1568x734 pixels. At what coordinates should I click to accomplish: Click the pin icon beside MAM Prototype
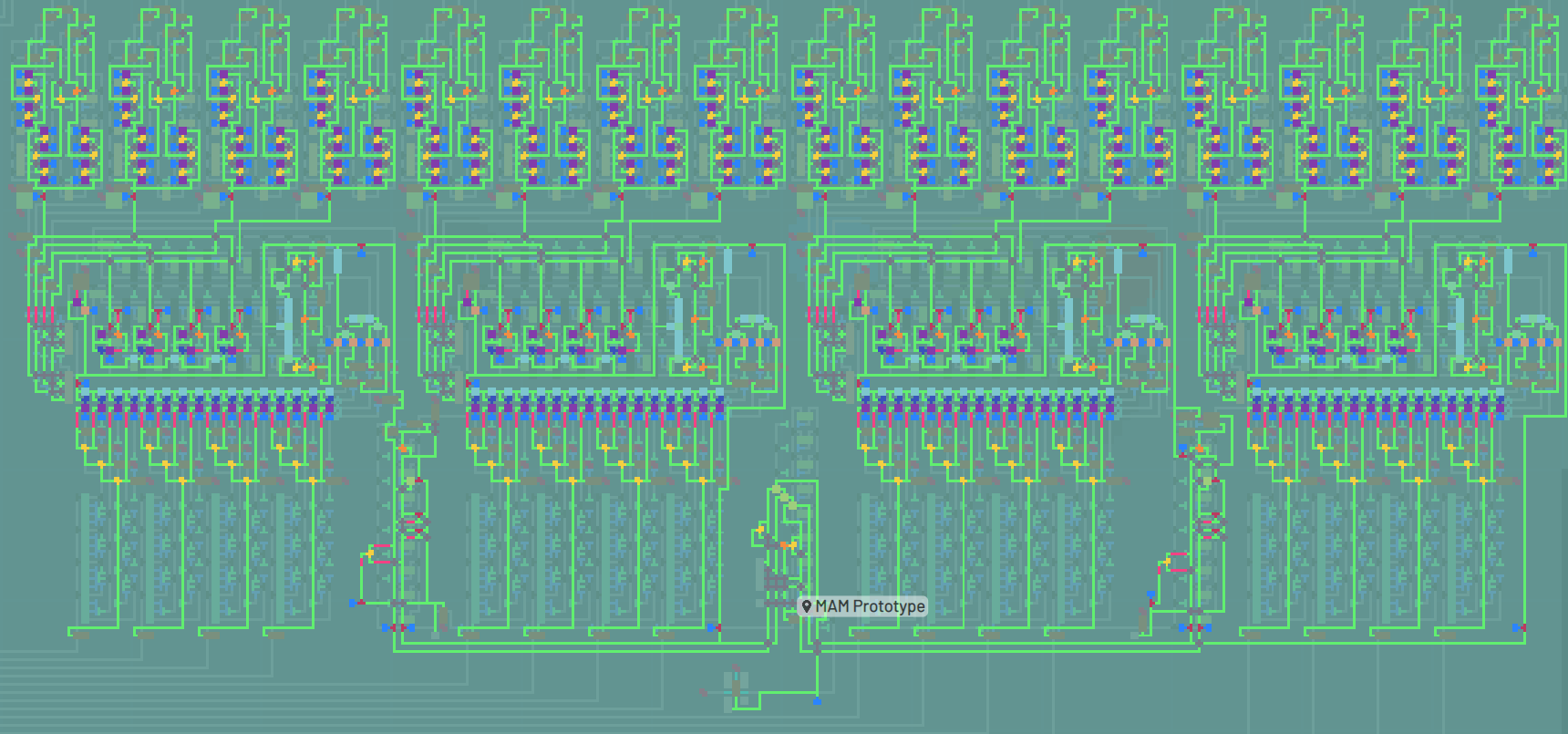pos(807,606)
